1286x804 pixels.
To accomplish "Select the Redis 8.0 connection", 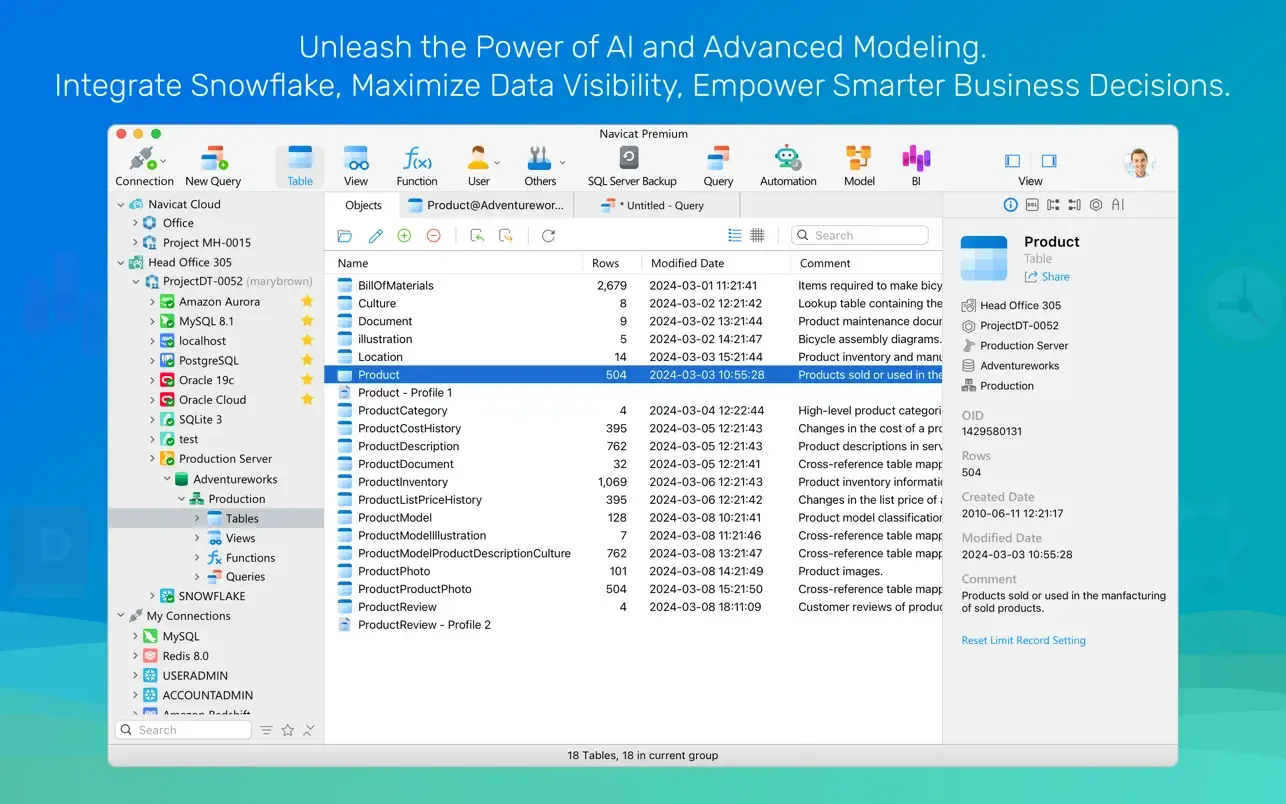I will tap(186, 656).
